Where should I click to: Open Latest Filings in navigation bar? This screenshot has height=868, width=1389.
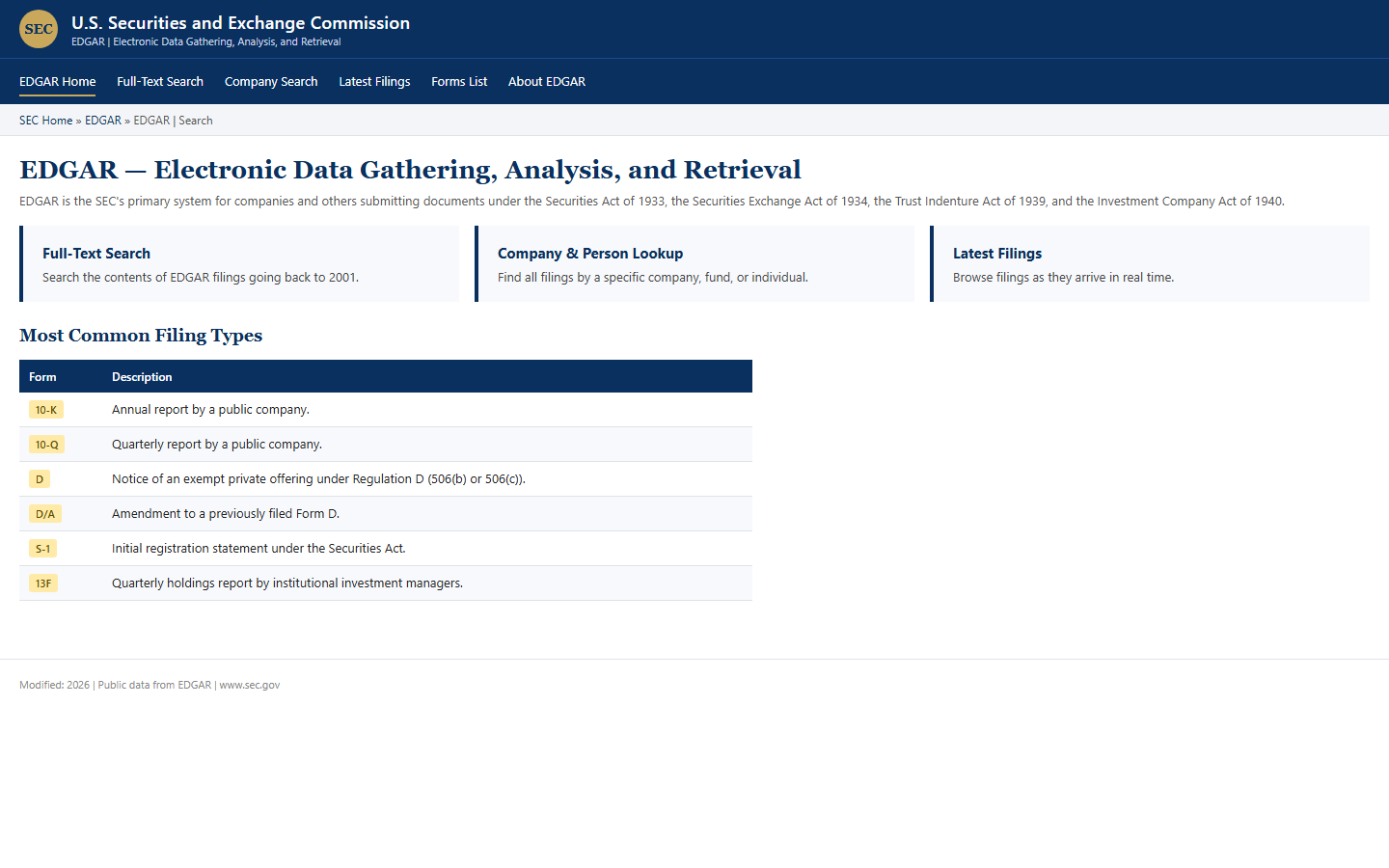tap(374, 82)
